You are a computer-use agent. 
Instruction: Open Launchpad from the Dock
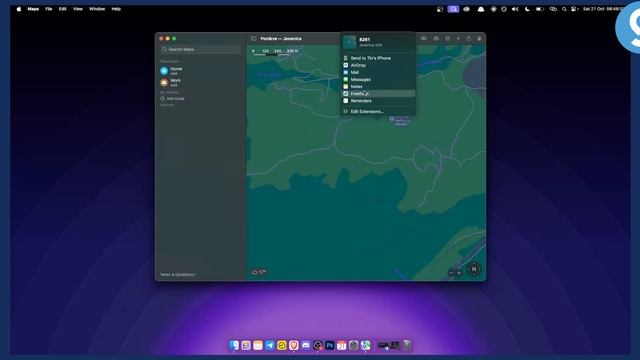click(x=246, y=345)
